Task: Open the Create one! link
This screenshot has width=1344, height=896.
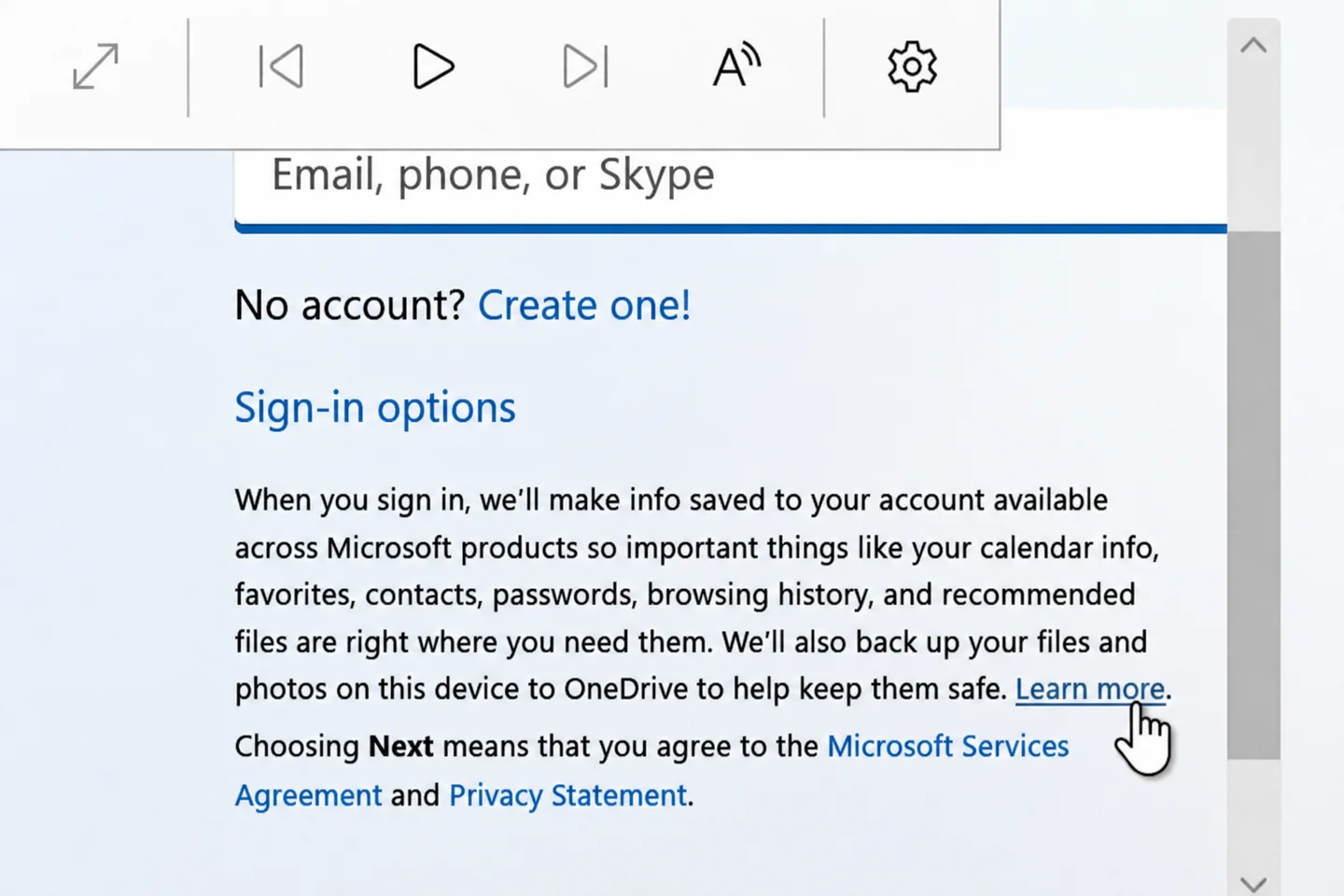Action: [x=584, y=305]
